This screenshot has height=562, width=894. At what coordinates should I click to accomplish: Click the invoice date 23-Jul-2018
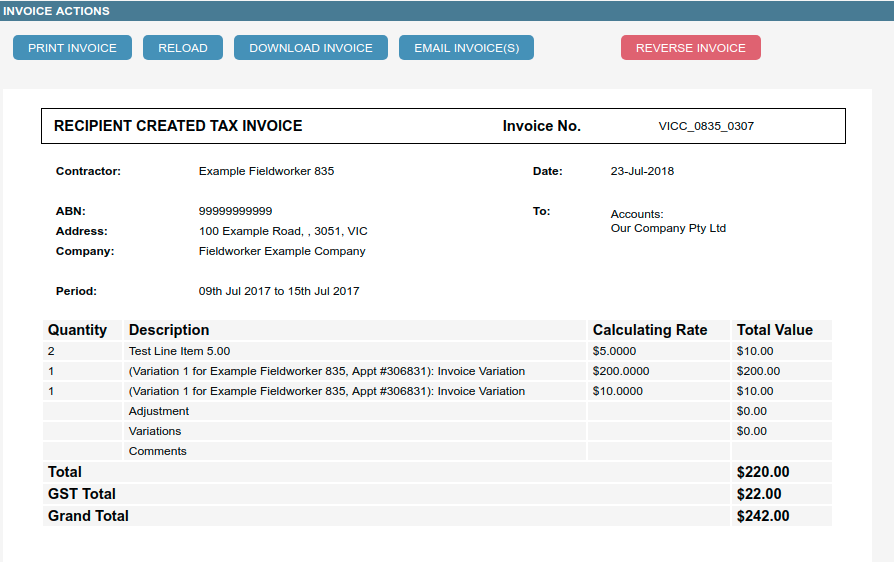click(x=642, y=171)
